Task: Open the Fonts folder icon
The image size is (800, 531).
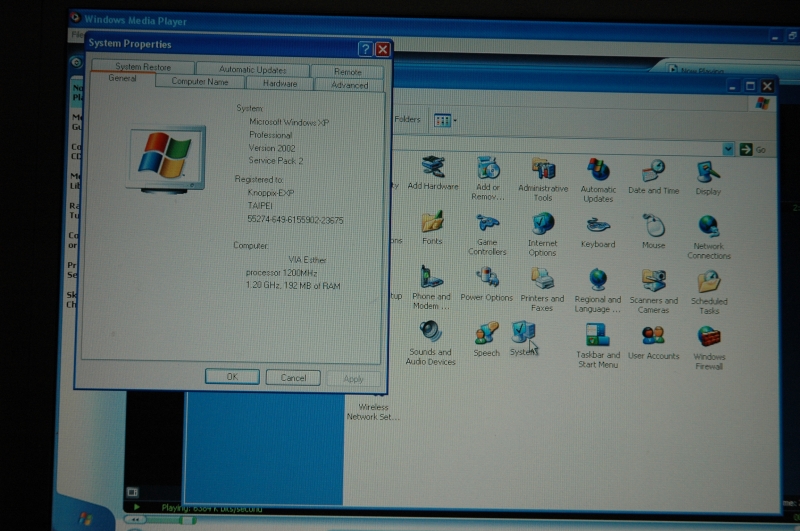Action: click(432, 228)
